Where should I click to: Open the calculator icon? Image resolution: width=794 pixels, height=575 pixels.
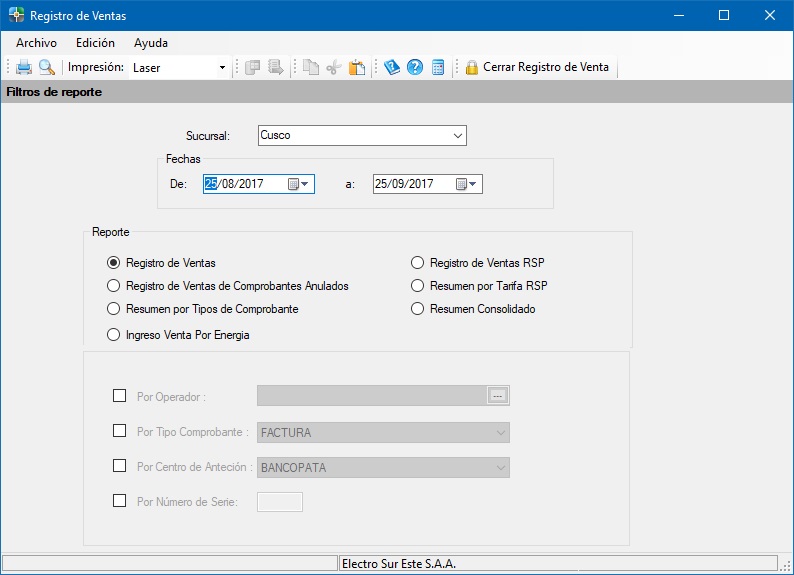coord(438,68)
